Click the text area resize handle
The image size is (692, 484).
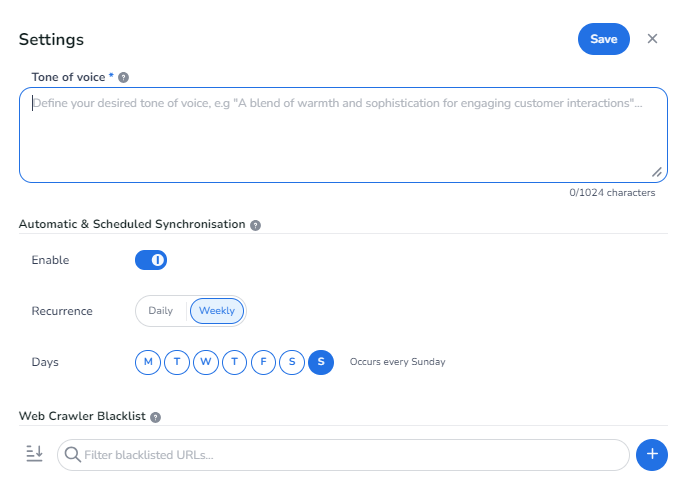click(657, 172)
